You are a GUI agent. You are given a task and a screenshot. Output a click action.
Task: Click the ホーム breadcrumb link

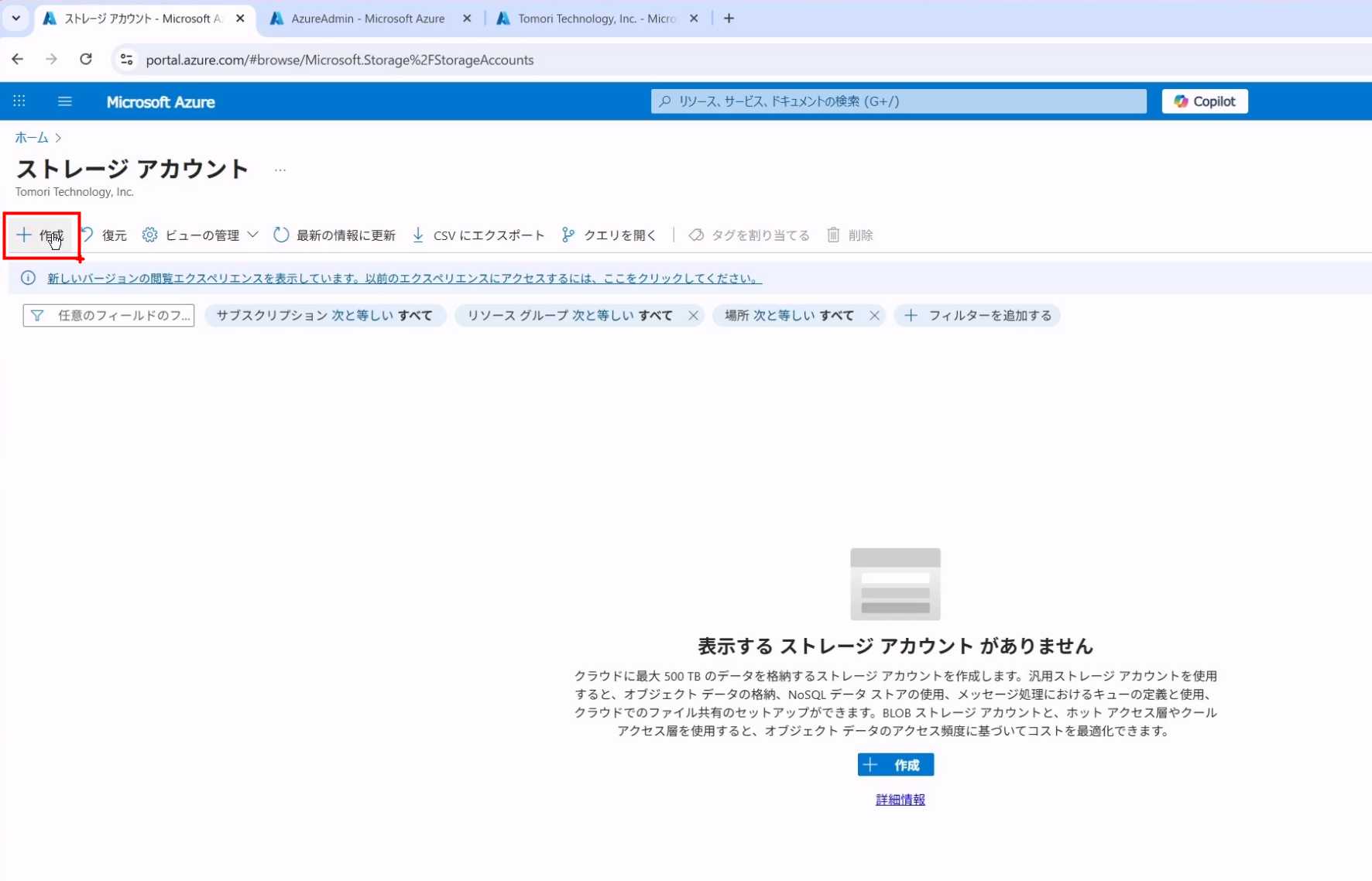pyautogui.click(x=32, y=138)
